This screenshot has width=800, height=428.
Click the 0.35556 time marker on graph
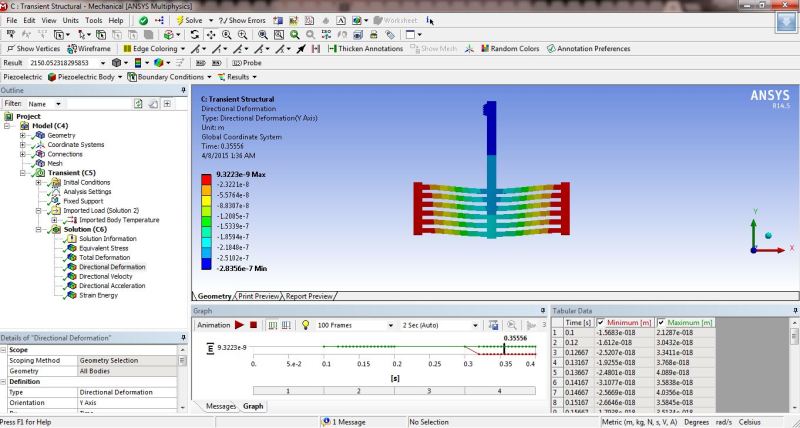click(x=504, y=348)
